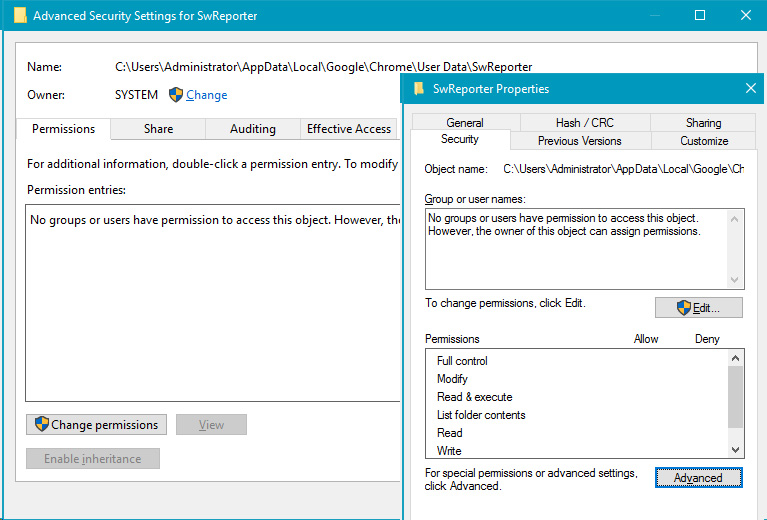767x520 pixels.
Task: Open the Hash / CRC tab
Action: (x=585, y=122)
